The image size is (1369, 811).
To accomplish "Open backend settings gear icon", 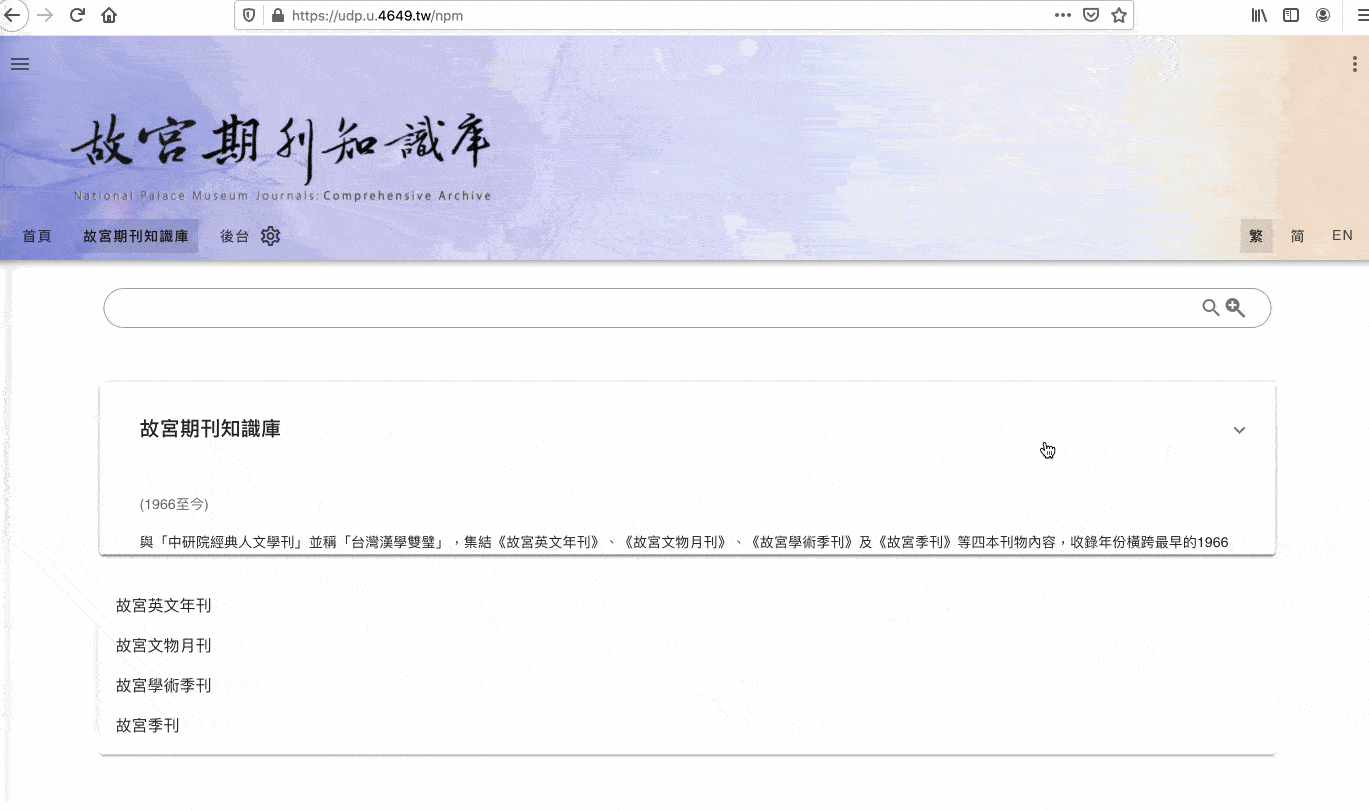I will (x=270, y=236).
